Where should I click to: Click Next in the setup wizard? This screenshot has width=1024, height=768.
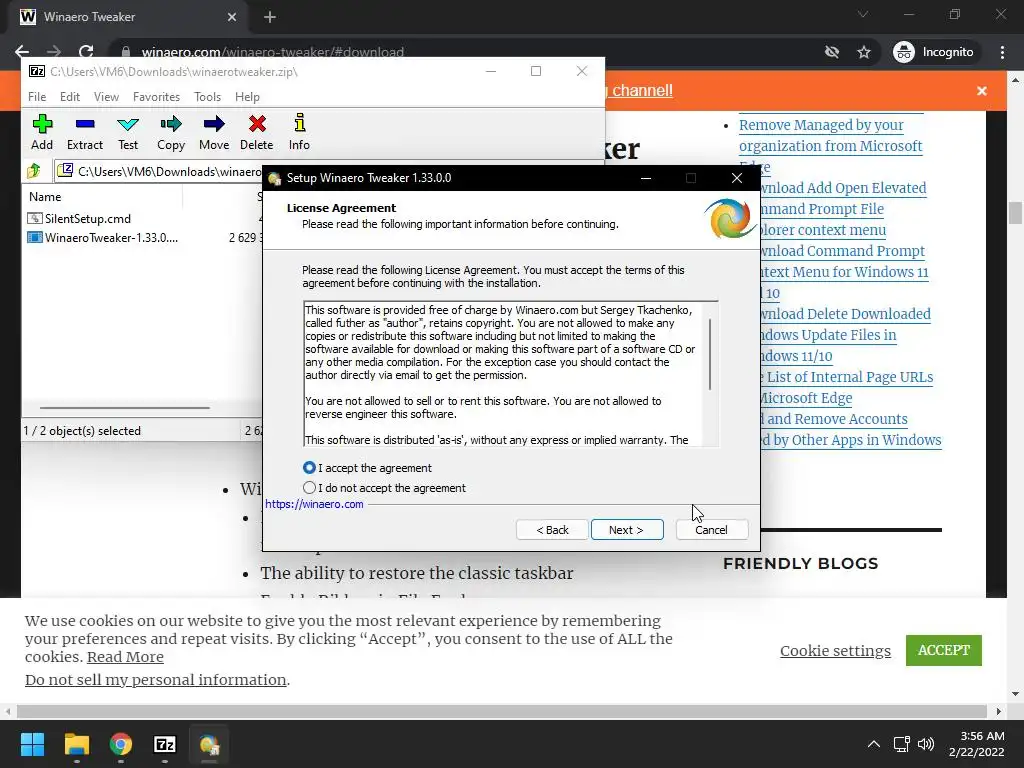click(x=627, y=530)
